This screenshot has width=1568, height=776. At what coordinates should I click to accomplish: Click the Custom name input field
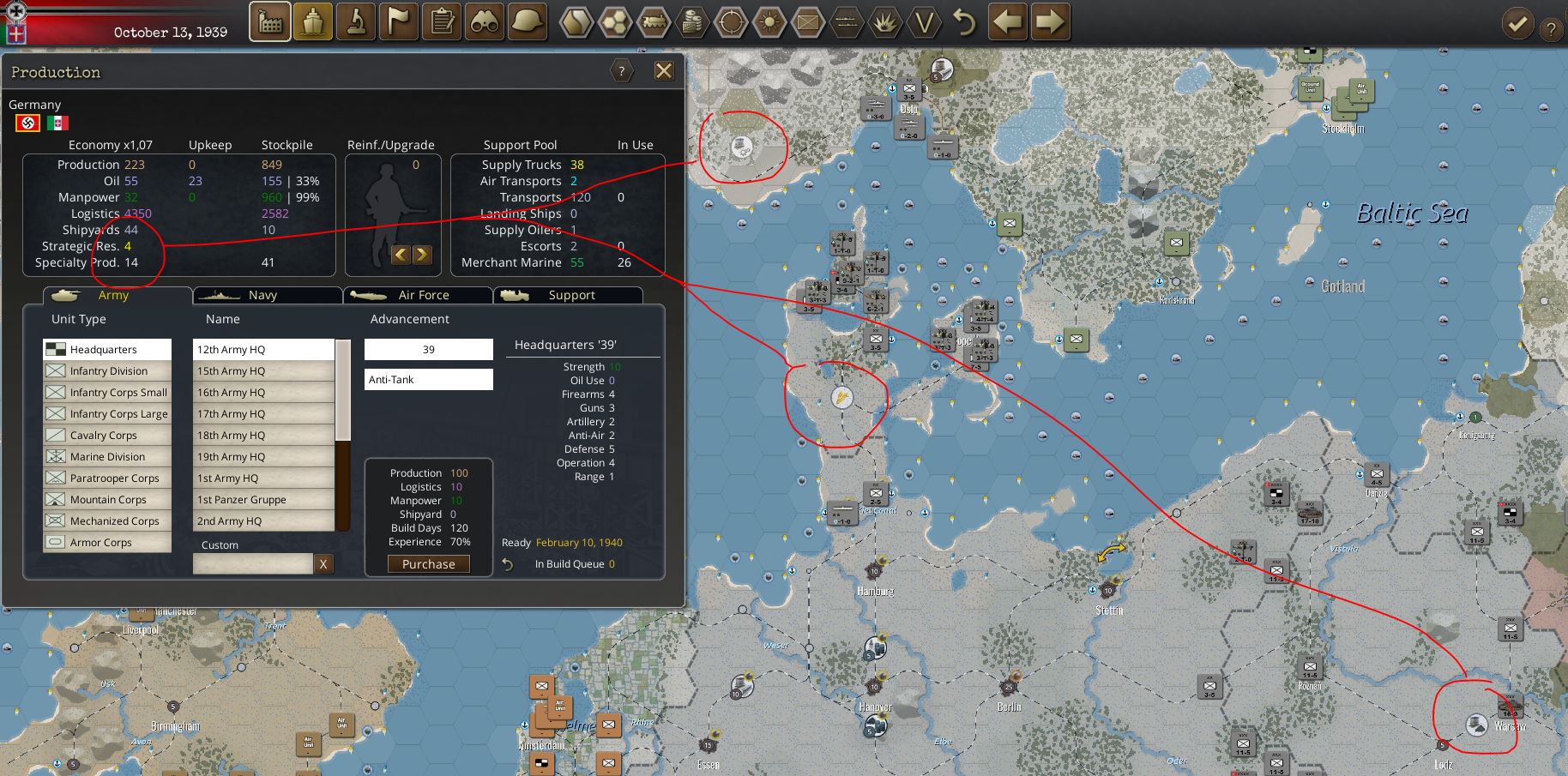tap(253, 563)
